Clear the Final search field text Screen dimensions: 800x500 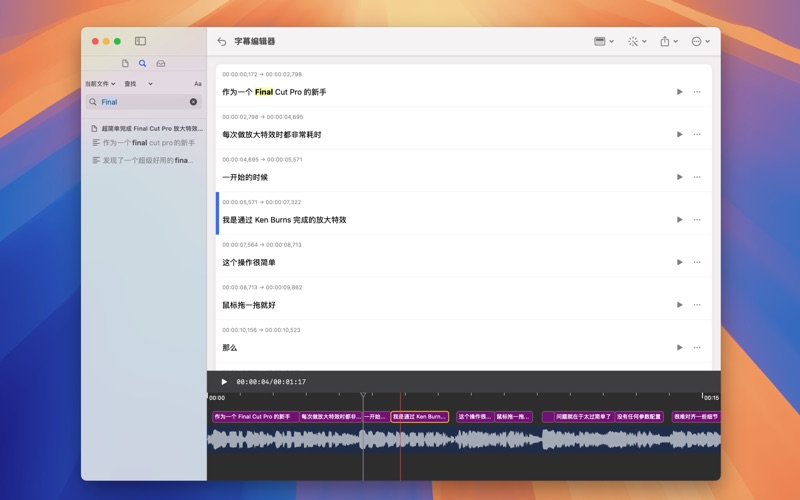(x=193, y=102)
